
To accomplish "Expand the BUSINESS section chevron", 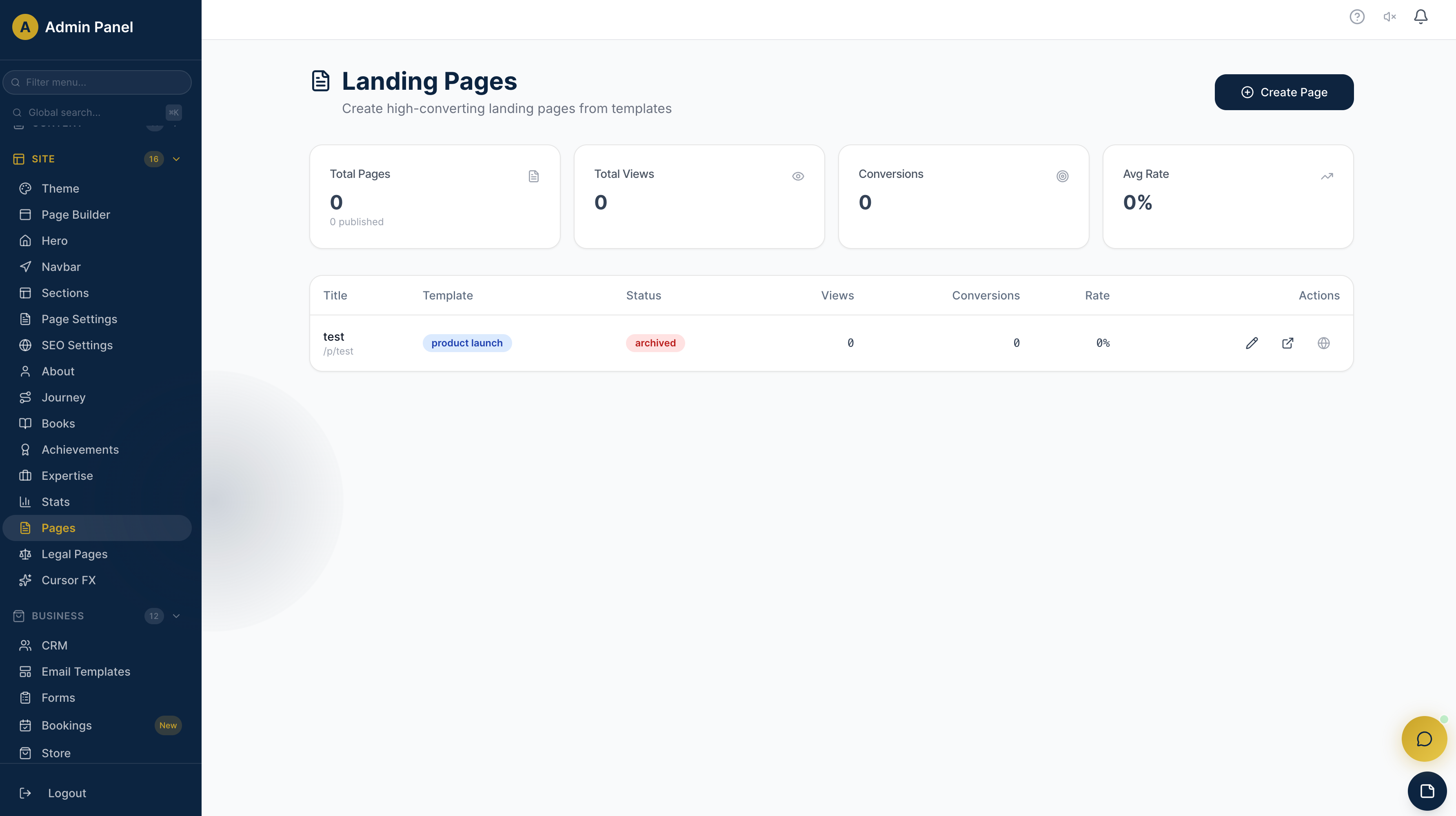I will pos(176,616).
